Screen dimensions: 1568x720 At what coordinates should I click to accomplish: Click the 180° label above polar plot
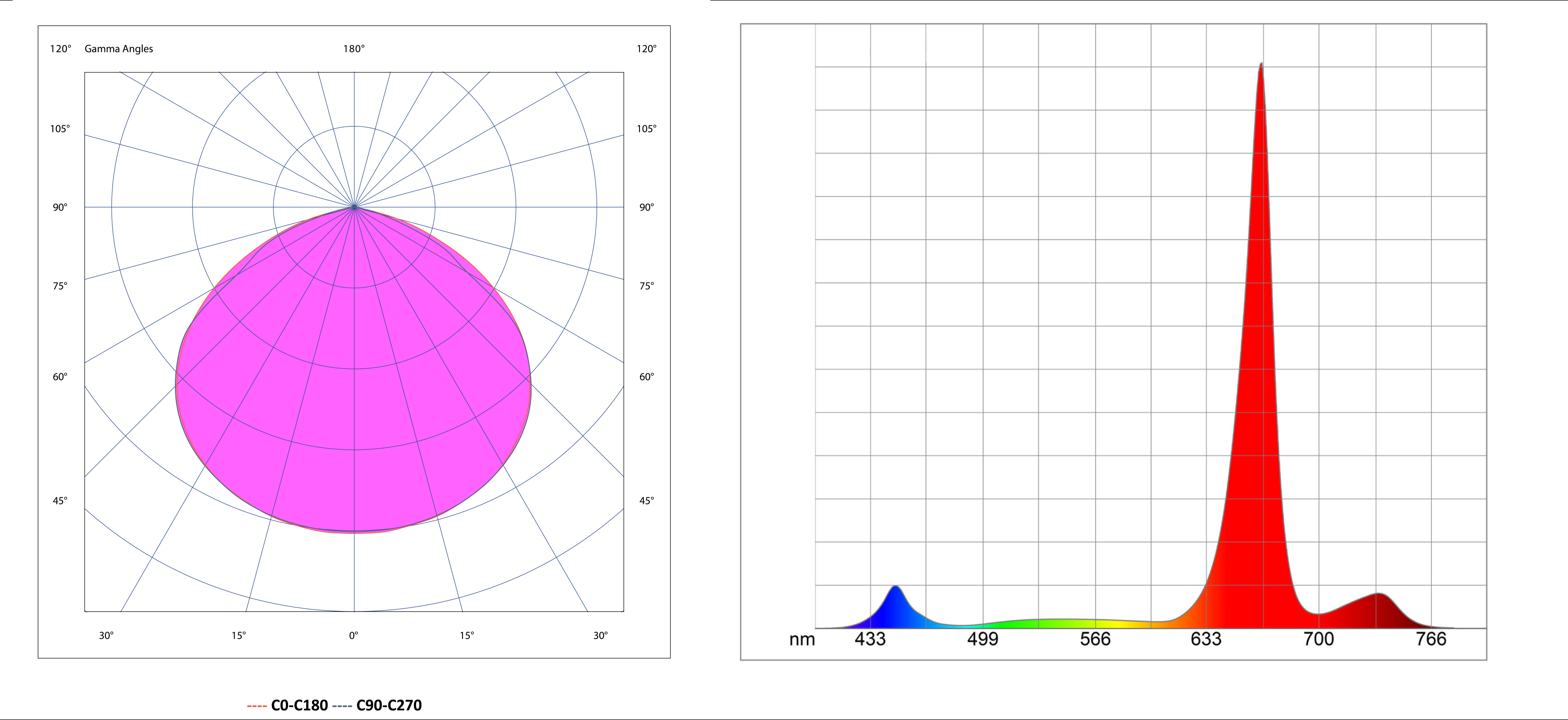(354, 49)
